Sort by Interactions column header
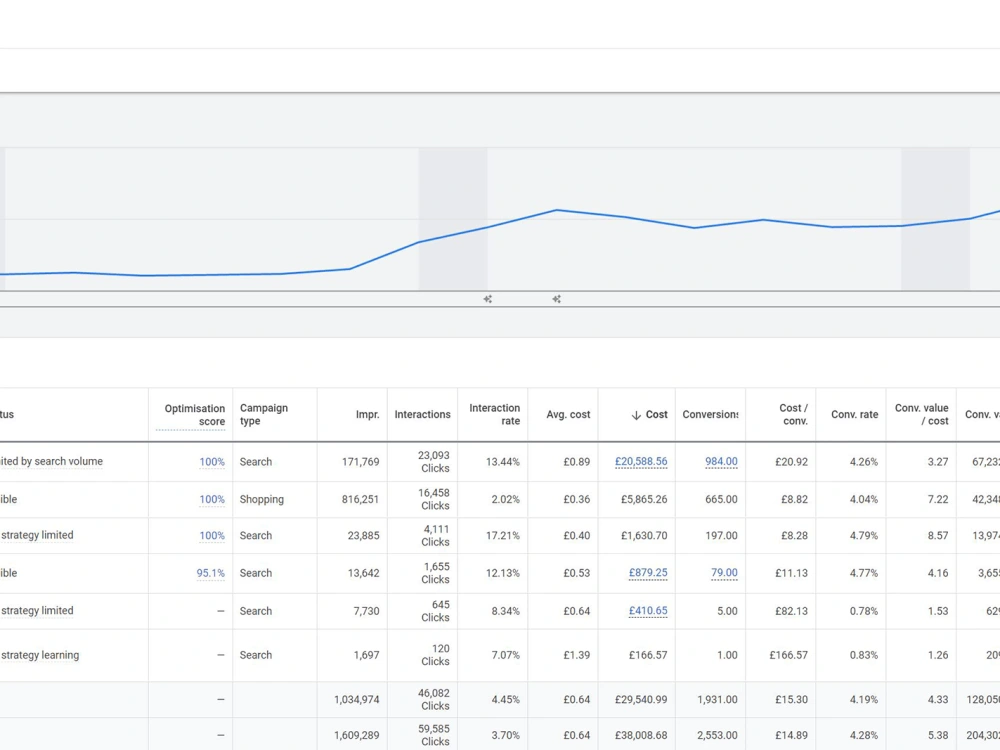1000x750 pixels. click(422, 415)
